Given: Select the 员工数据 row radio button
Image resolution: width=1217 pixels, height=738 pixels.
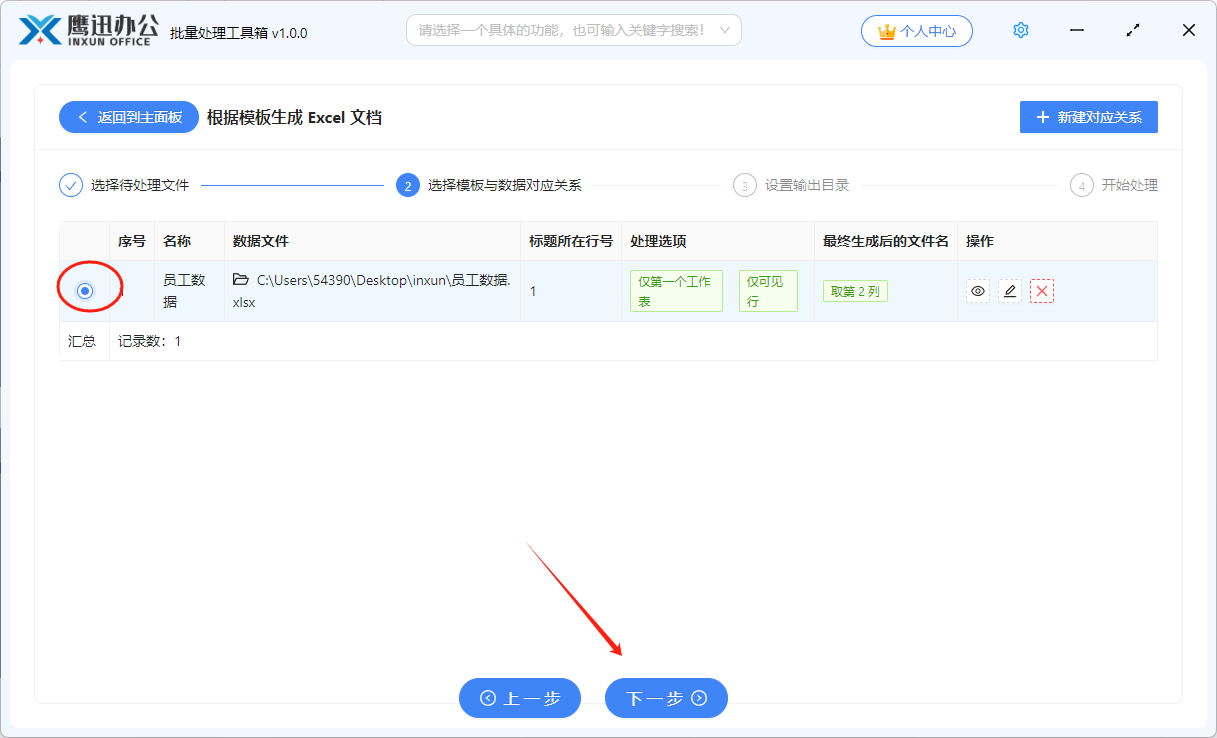Looking at the screenshot, I should tap(85, 291).
